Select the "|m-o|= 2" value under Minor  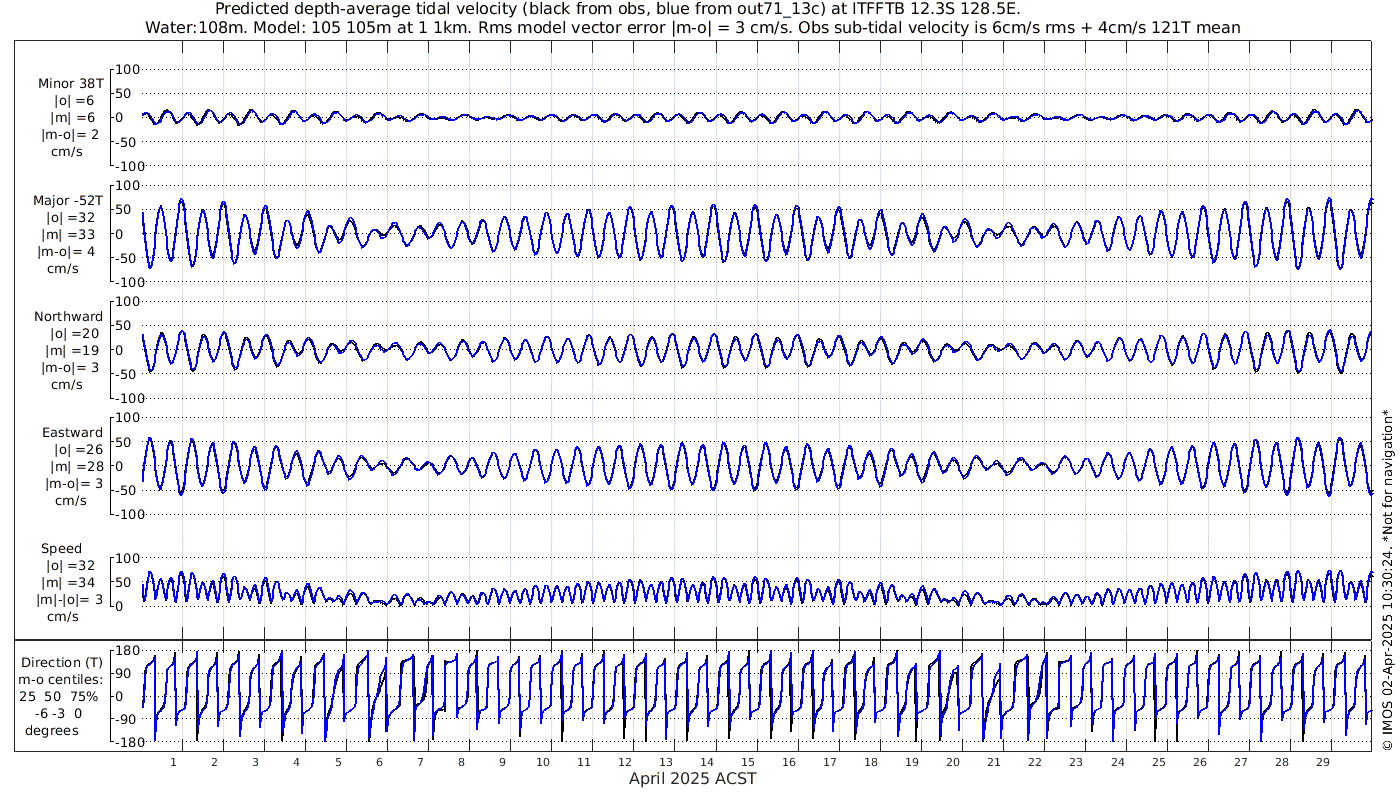click(69, 135)
